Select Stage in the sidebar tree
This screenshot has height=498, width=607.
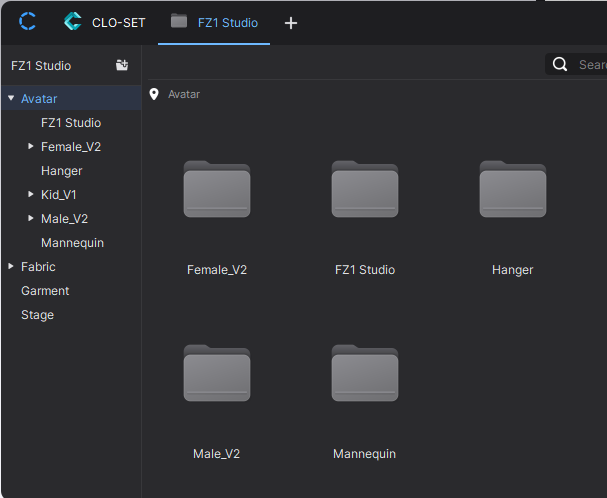tap(37, 315)
